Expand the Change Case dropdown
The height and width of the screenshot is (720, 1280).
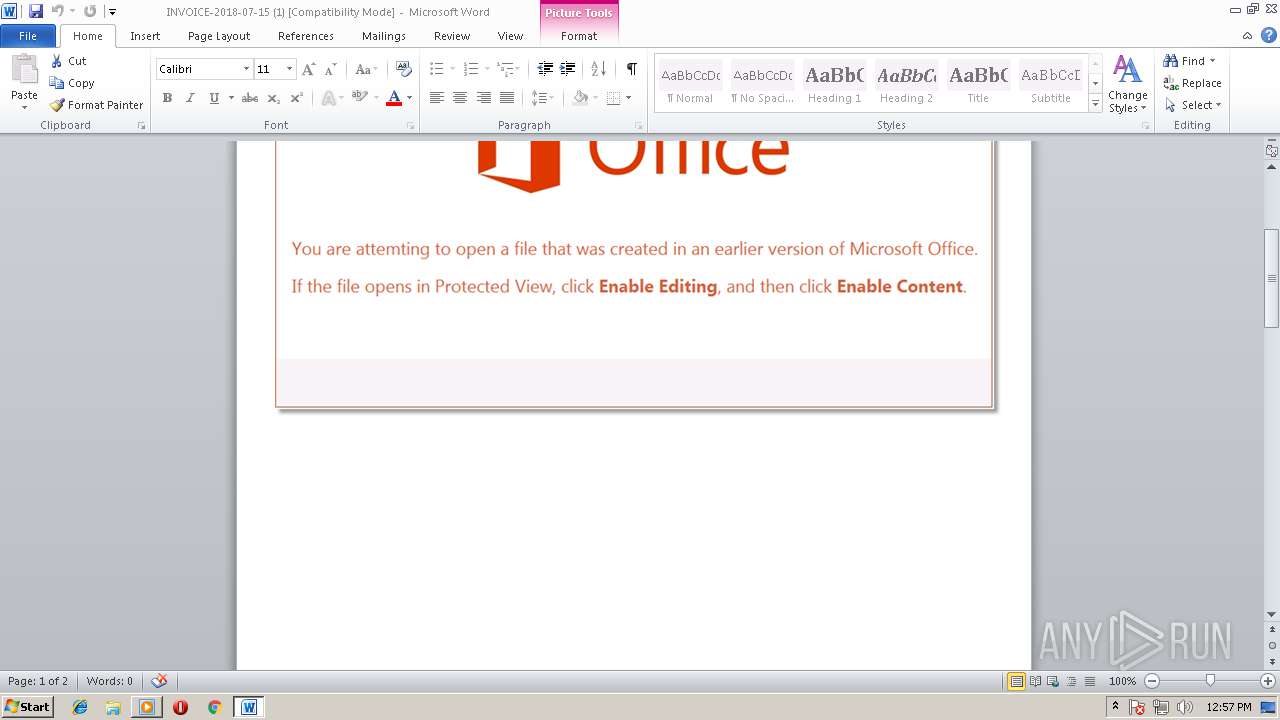[x=366, y=69]
